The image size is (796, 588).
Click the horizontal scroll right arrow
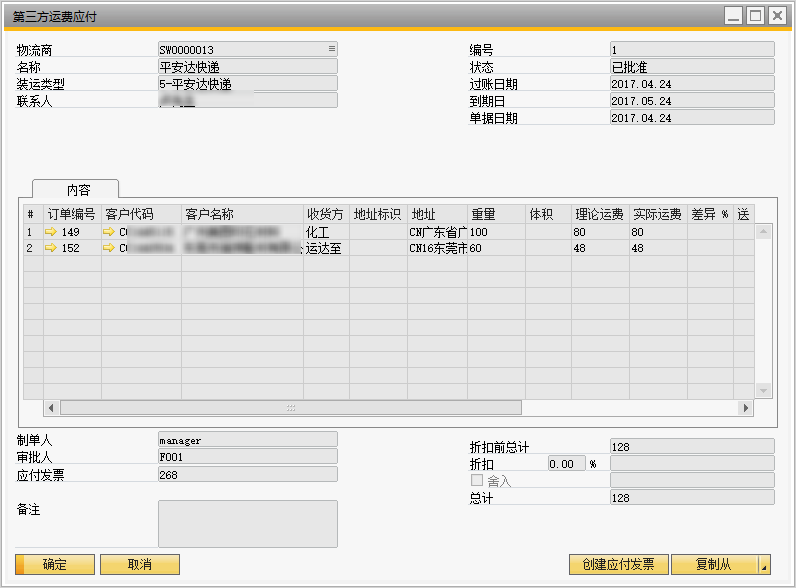(744, 408)
